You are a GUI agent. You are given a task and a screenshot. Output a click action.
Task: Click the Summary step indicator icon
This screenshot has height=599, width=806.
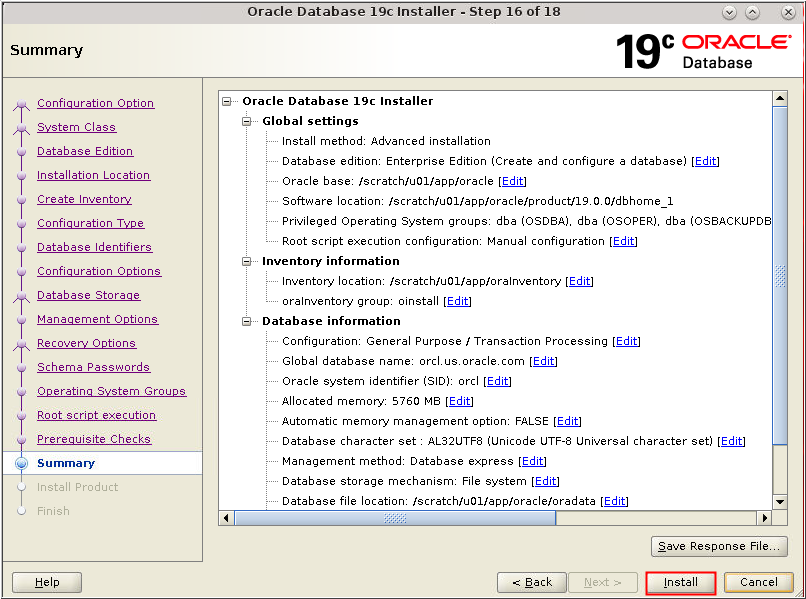point(23,463)
